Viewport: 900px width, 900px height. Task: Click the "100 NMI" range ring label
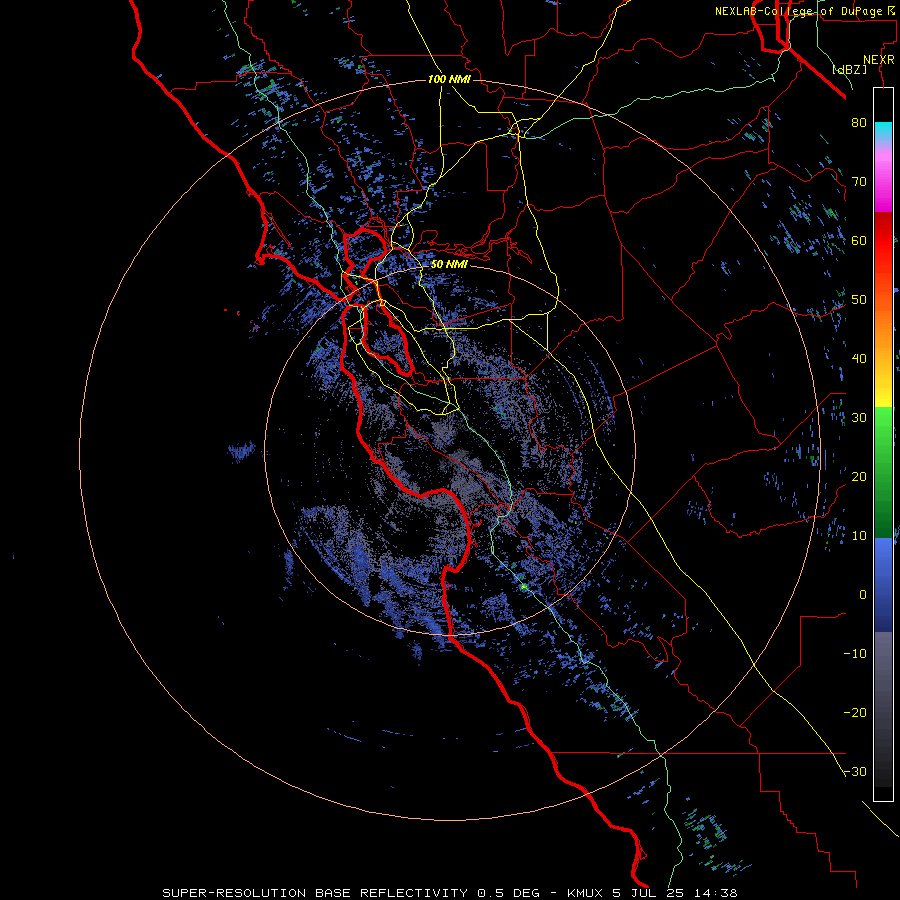[449, 79]
